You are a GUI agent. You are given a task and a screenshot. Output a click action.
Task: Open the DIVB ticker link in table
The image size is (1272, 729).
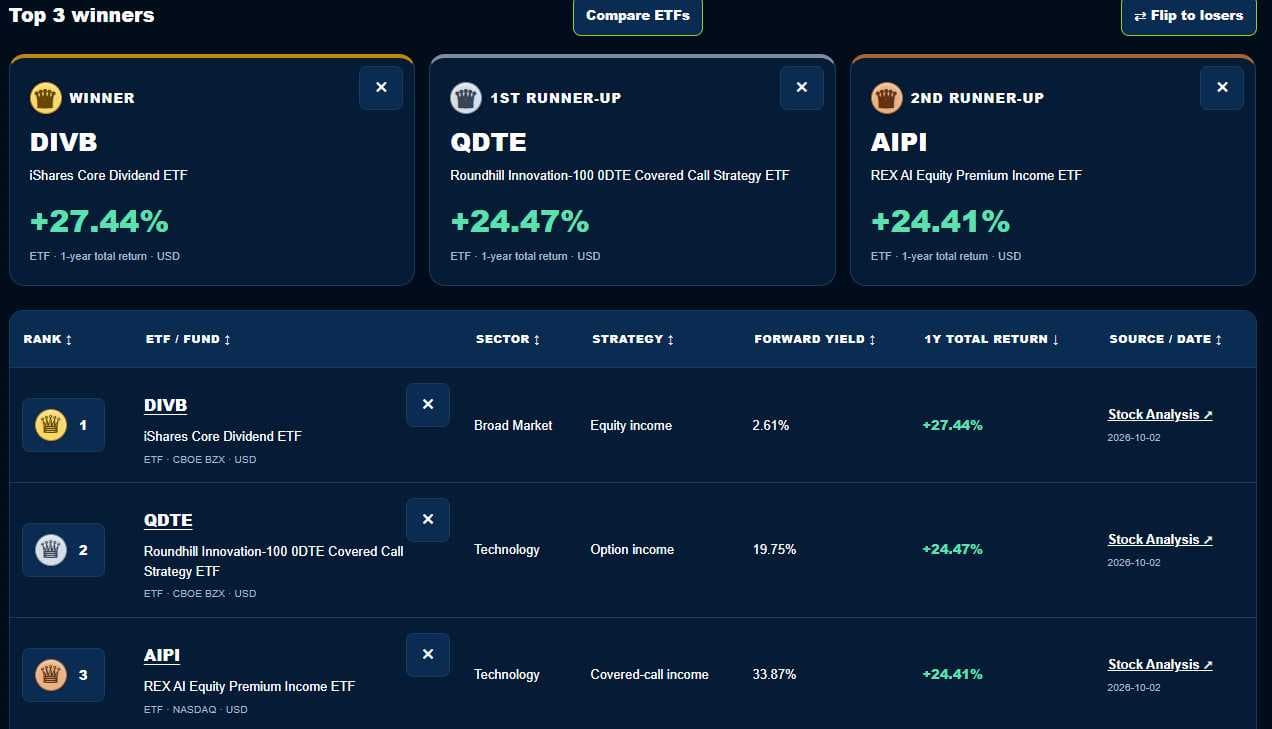point(166,405)
